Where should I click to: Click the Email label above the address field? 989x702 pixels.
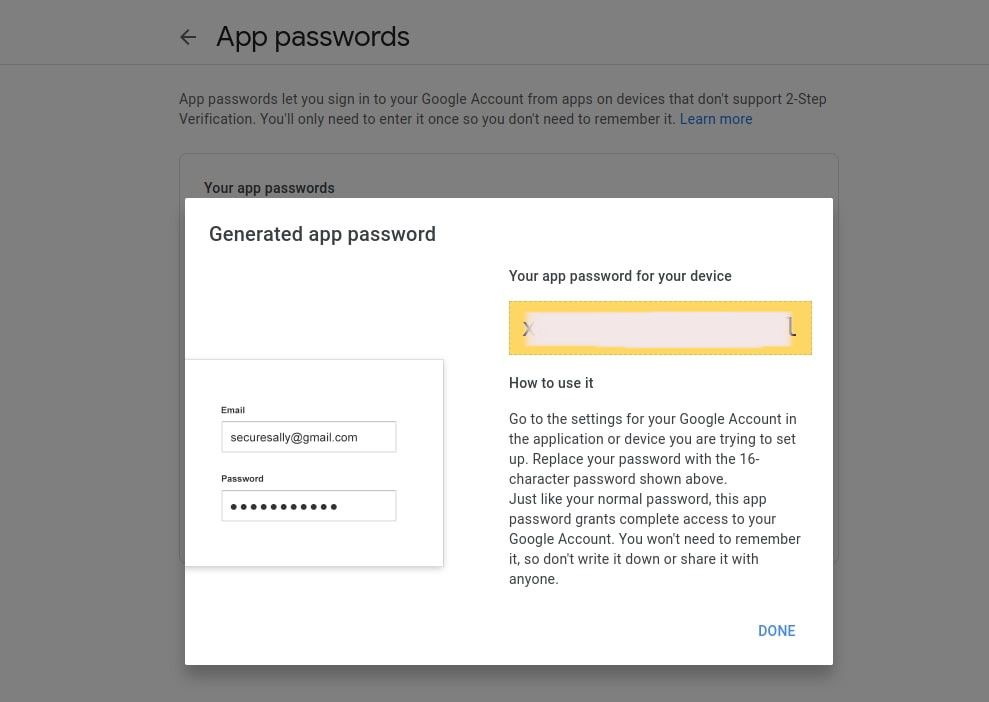(233, 410)
